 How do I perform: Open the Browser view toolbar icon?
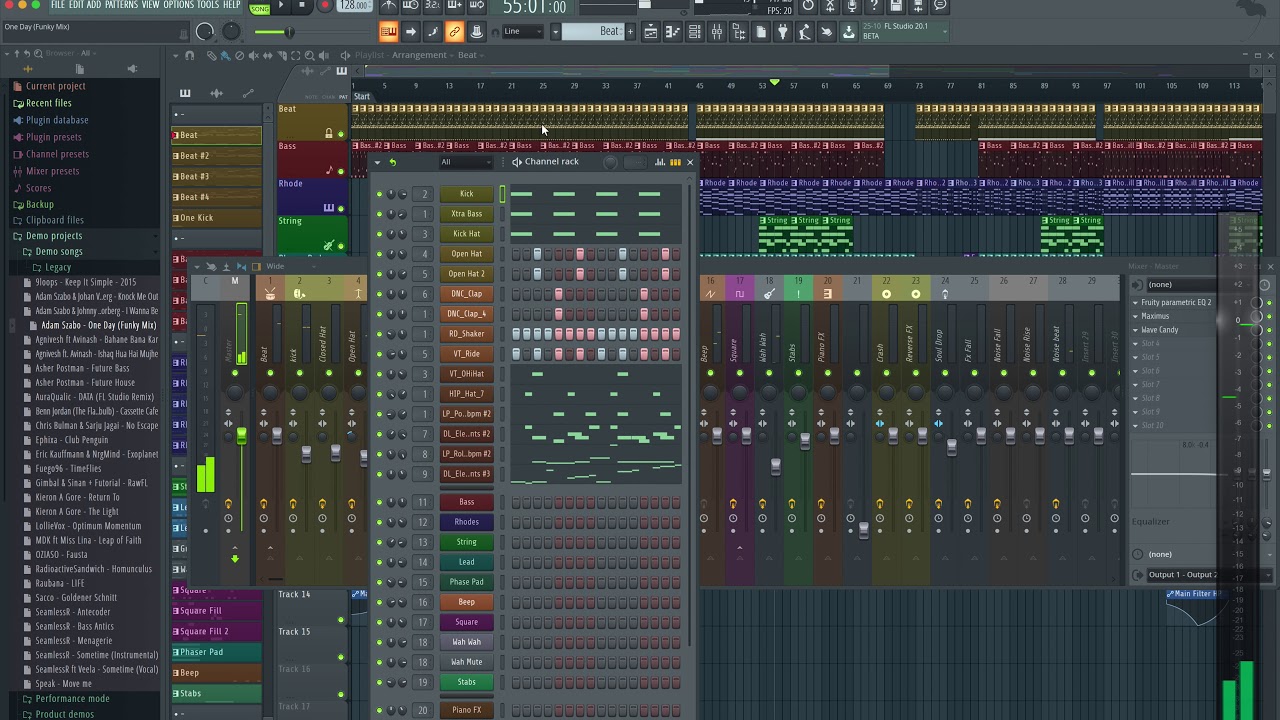point(738,32)
